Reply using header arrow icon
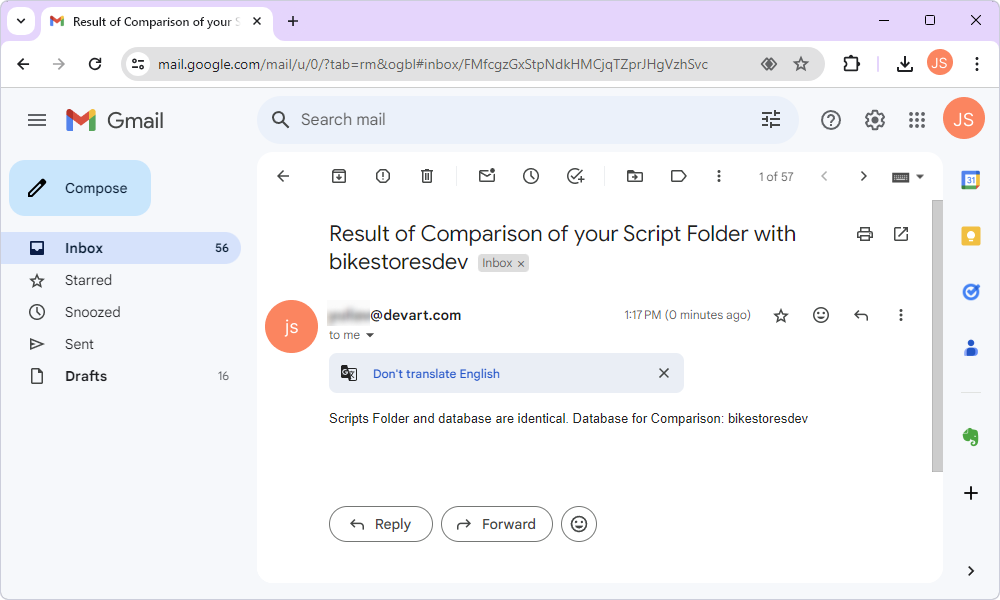The width and height of the screenshot is (1000, 600). tap(861, 315)
